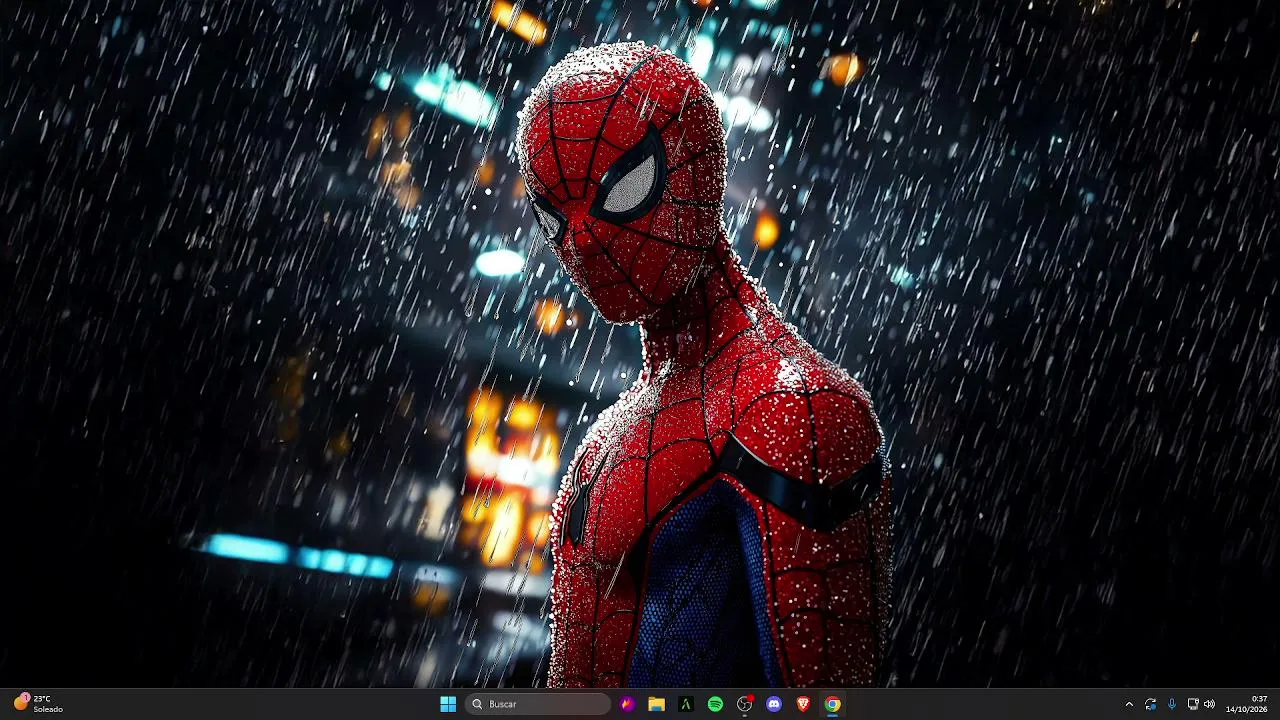
Task: Open File Explorer from the taskbar
Action: point(656,704)
